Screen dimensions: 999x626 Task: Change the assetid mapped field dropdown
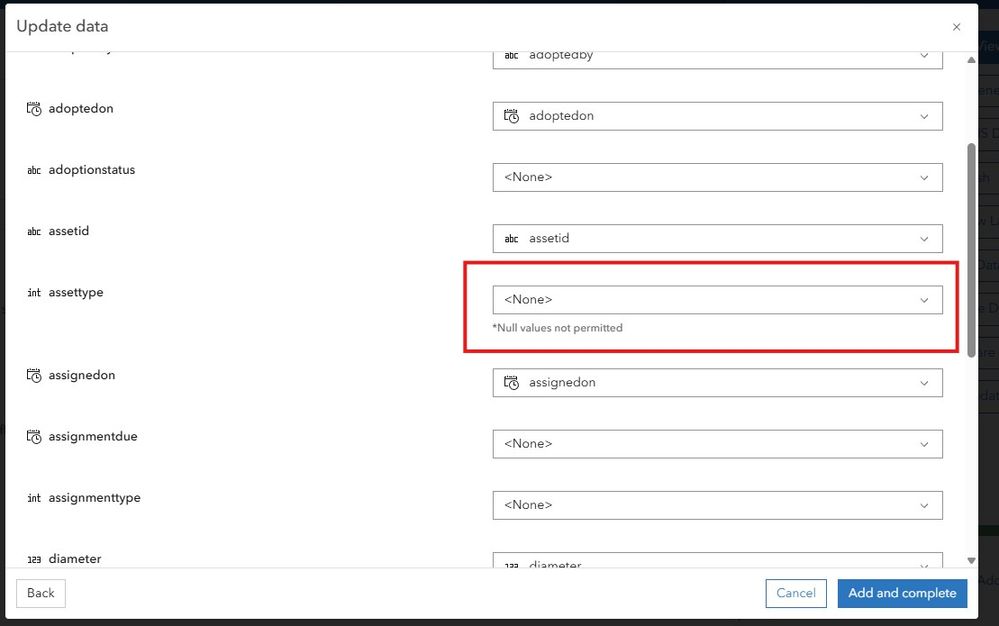(x=717, y=238)
